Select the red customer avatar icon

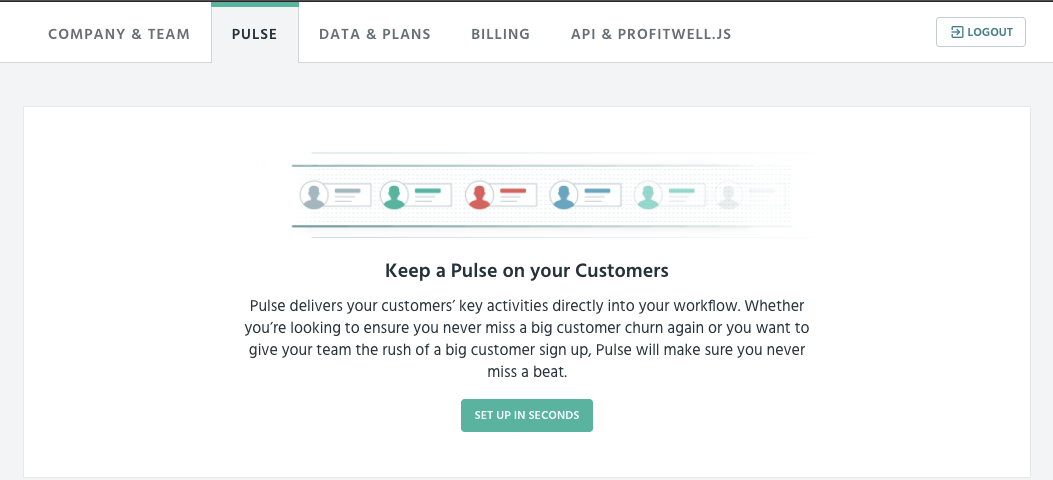479,195
